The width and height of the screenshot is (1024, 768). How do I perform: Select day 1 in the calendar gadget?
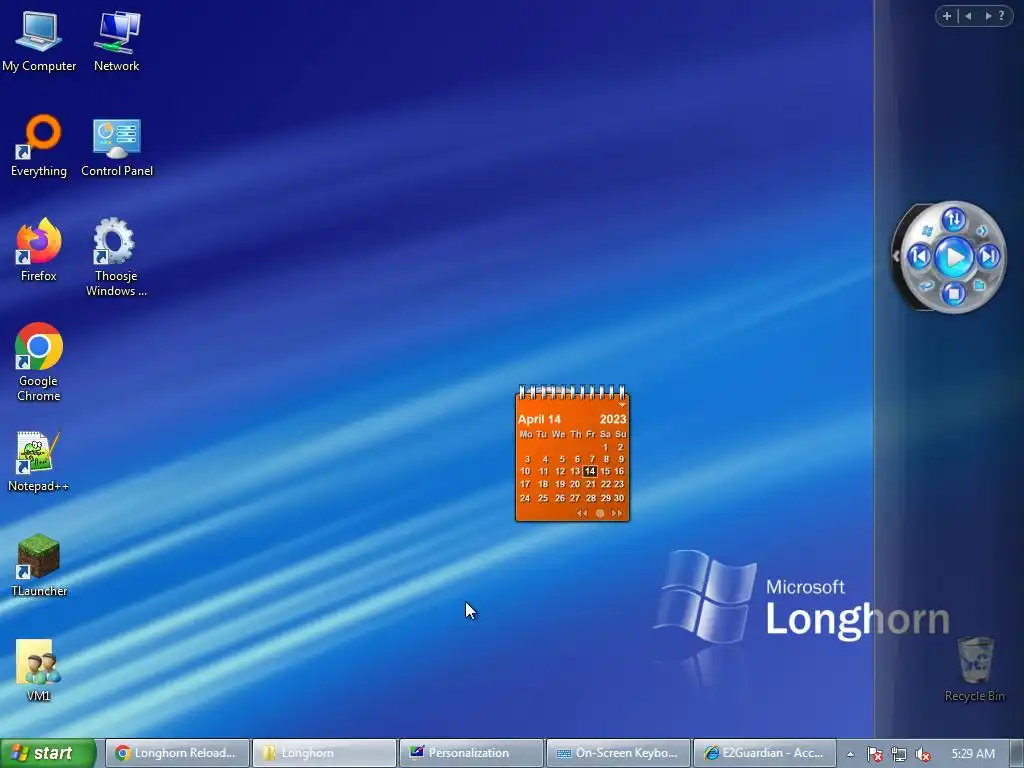605,447
